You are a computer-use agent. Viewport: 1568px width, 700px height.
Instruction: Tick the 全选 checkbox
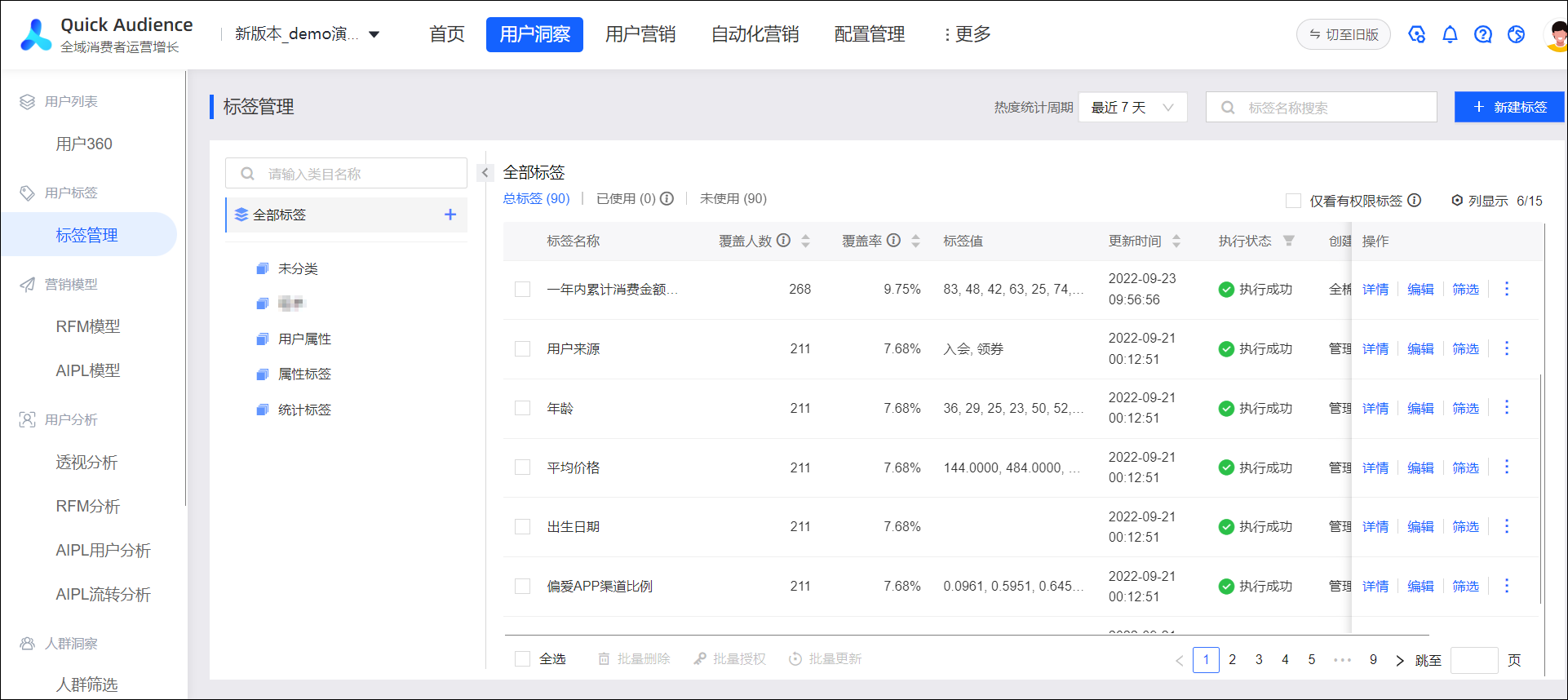tap(523, 659)
